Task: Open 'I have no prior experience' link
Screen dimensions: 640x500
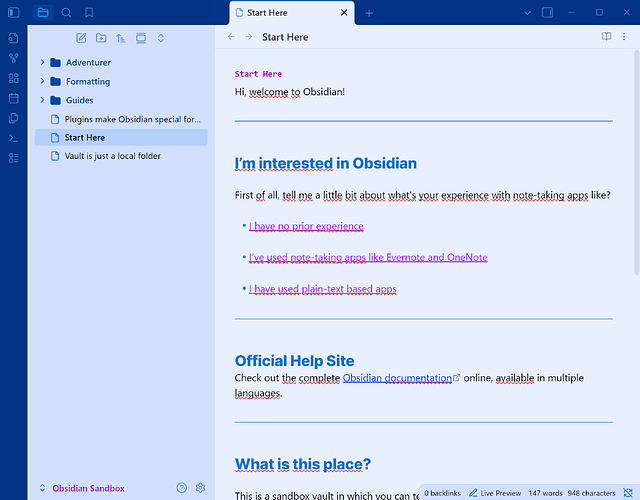Action: 306,226
